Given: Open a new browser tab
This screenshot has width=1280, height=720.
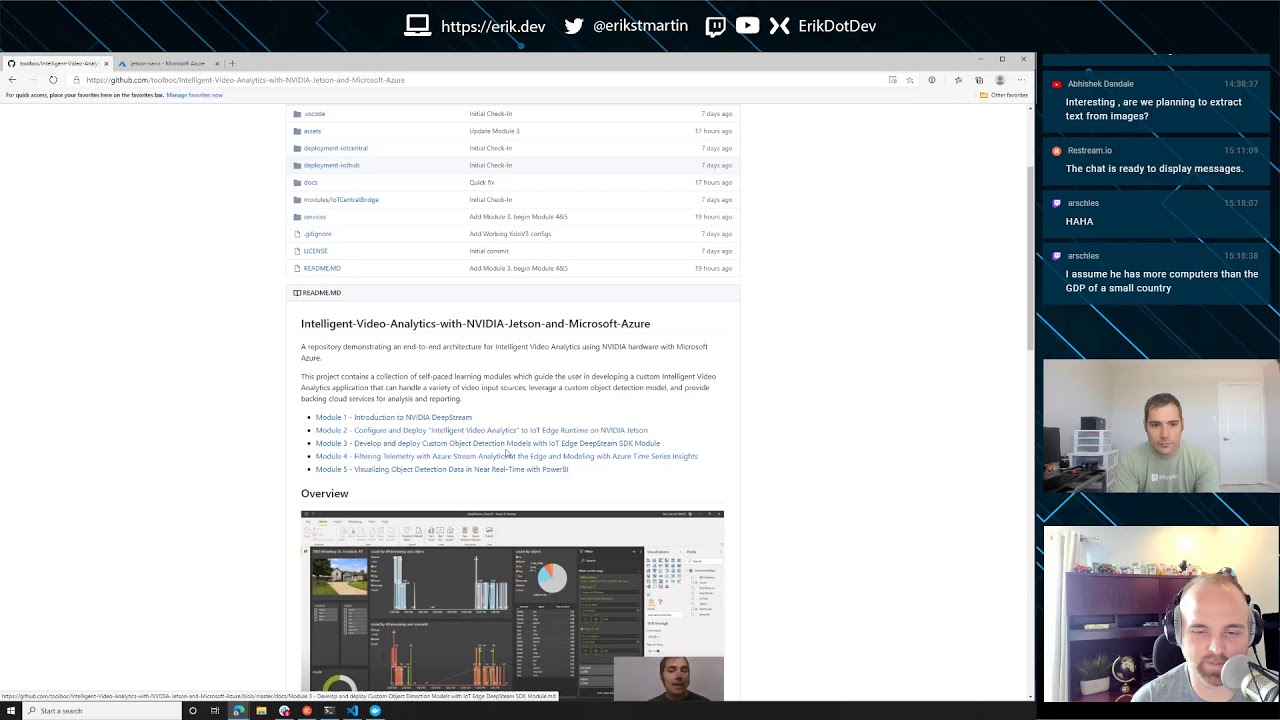Looking at the screenshot, I should click(232, 63).
